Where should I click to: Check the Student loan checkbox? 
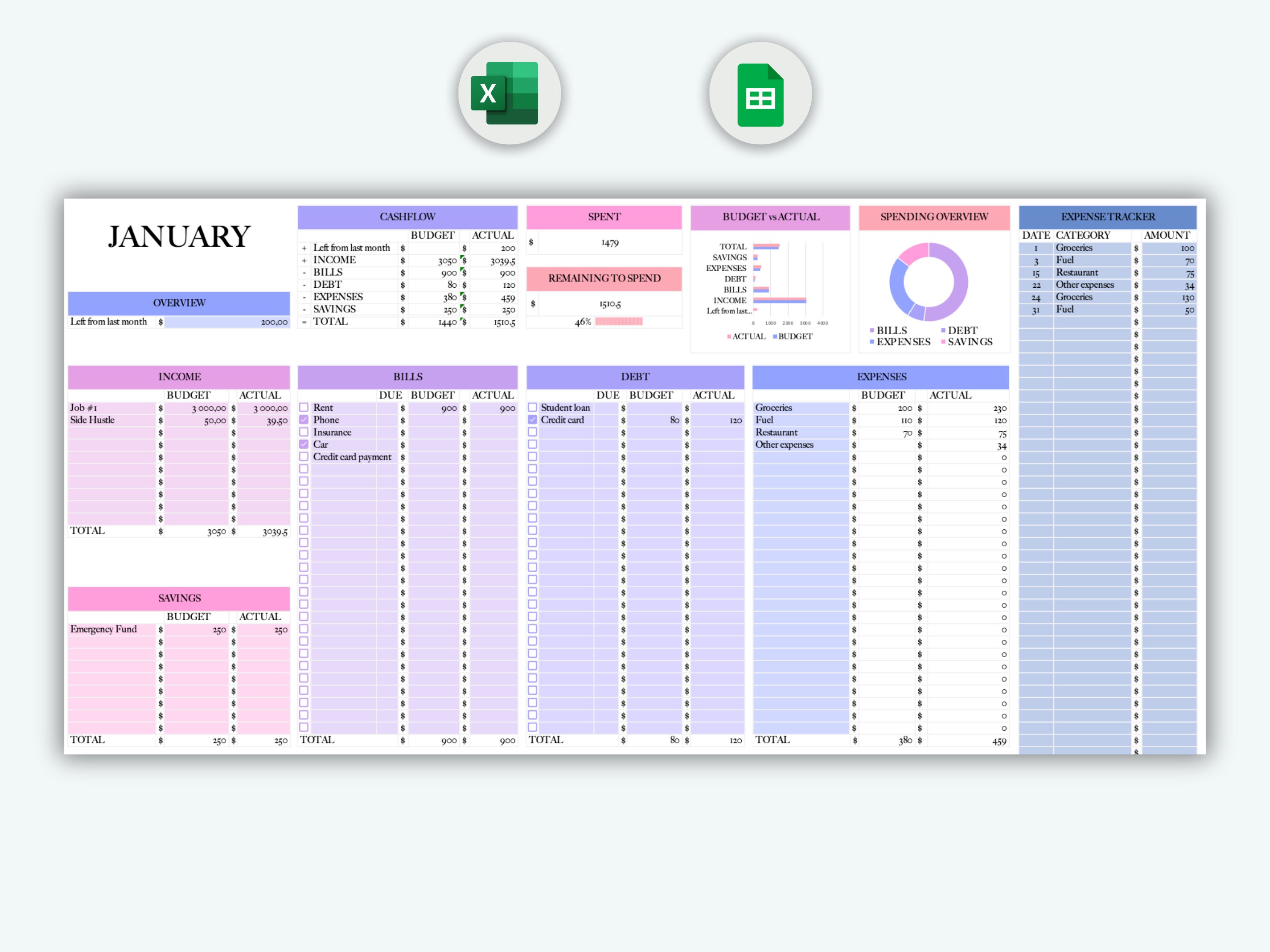[x=534, y=408]
